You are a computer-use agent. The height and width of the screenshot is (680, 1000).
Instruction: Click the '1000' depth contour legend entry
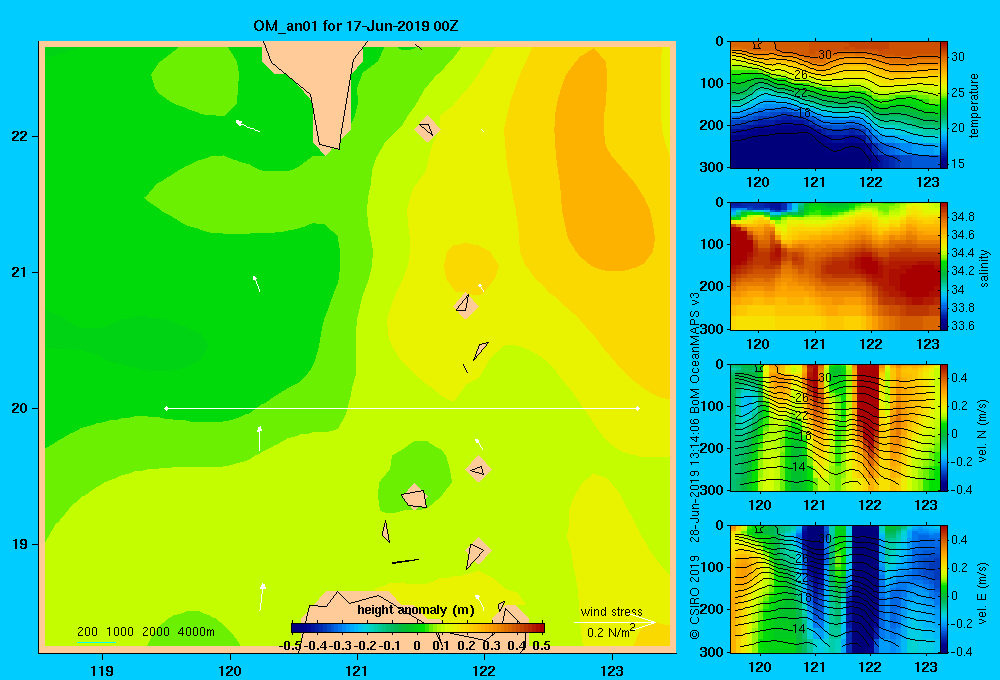(120, 632)
